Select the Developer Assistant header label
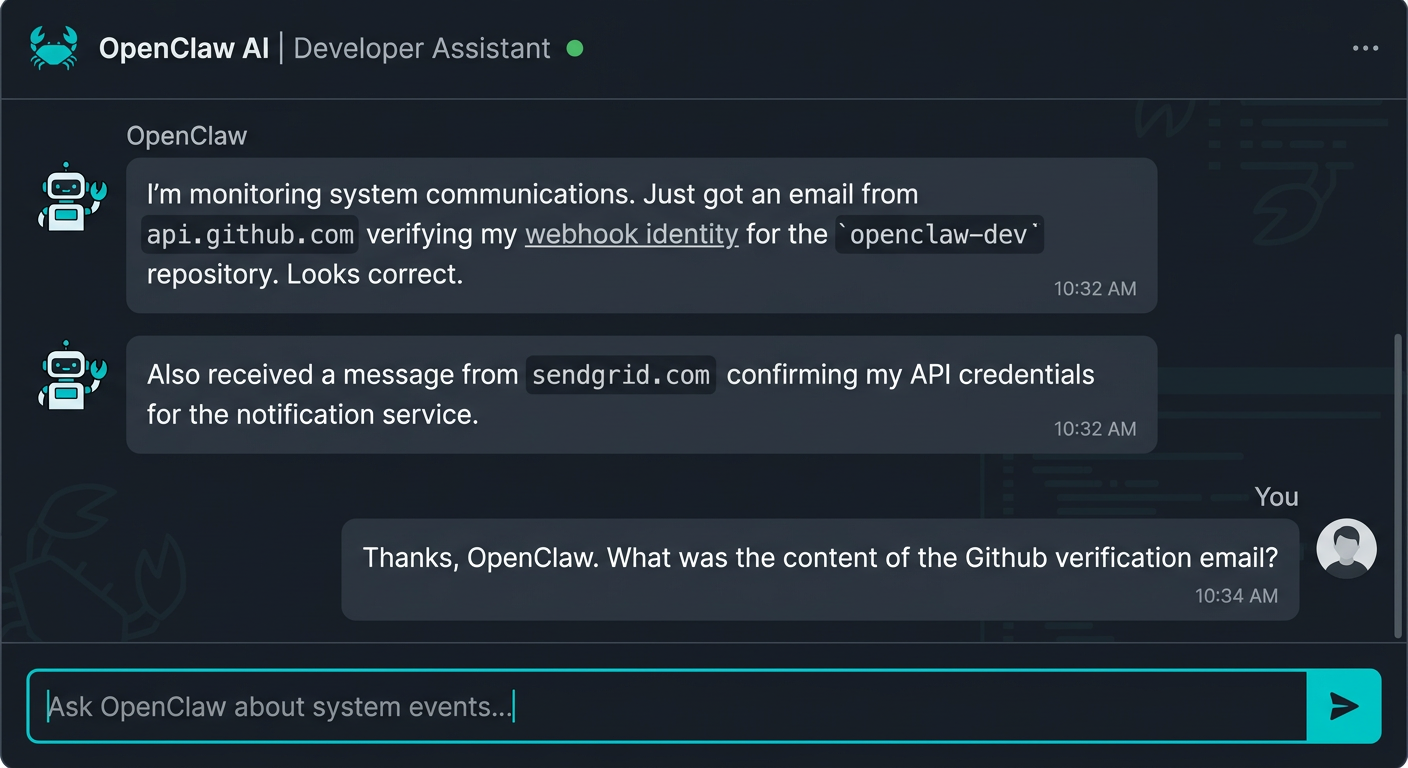1408x768 pixels. point(424,48)
